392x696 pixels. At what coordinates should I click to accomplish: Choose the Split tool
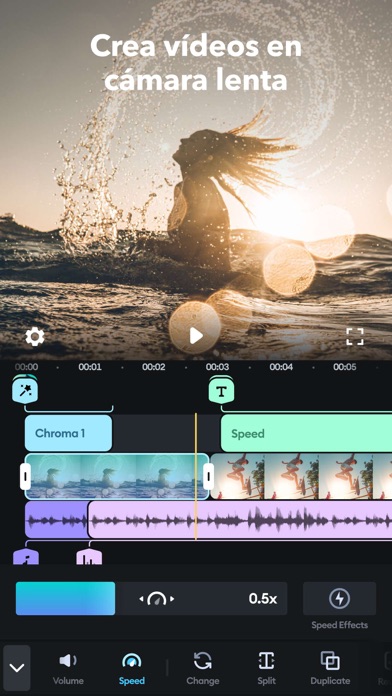click(266, 668)
